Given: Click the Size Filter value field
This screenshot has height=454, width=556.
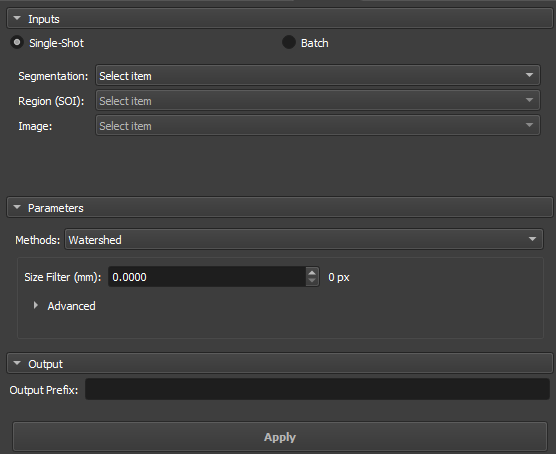Looking at the screenshot, I should pos(207,277).
